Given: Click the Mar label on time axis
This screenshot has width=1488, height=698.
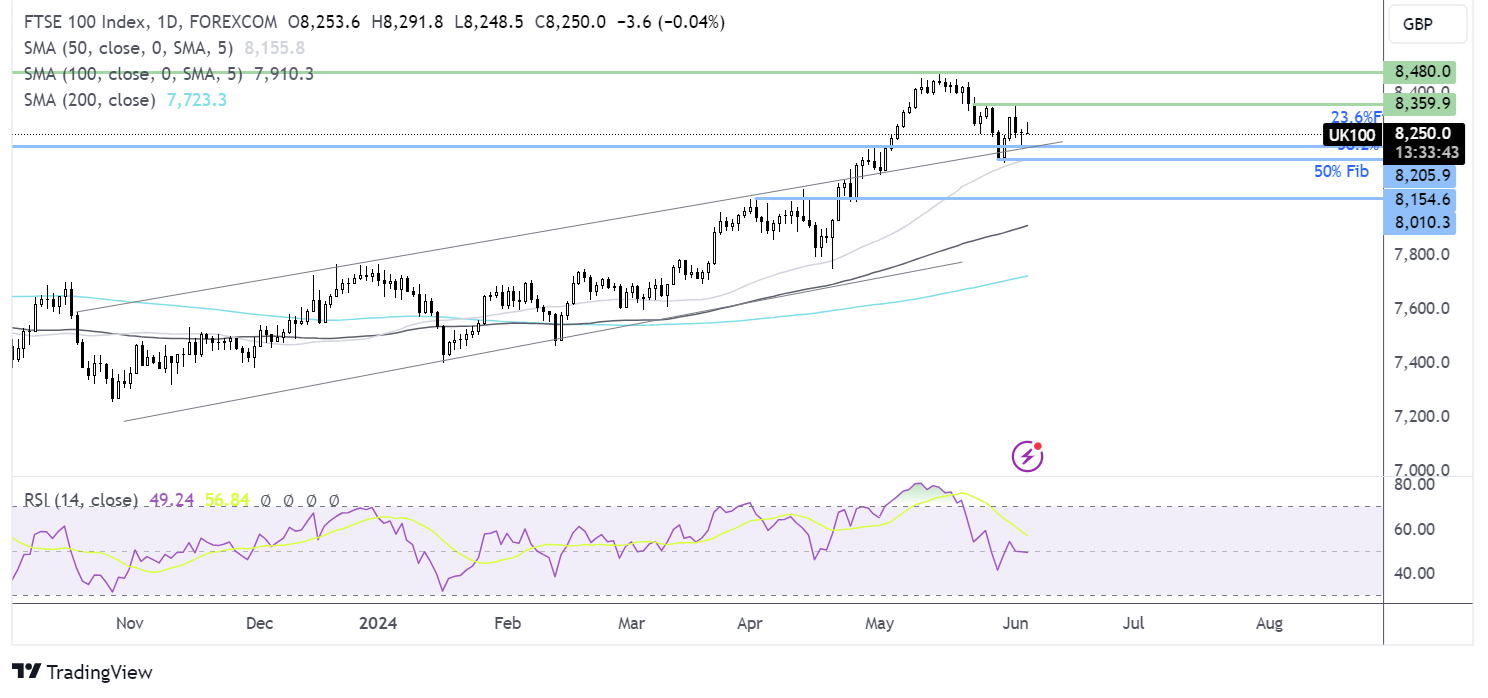Looking at the screenshot, I should pyautogui.click(x=631, y=624).
